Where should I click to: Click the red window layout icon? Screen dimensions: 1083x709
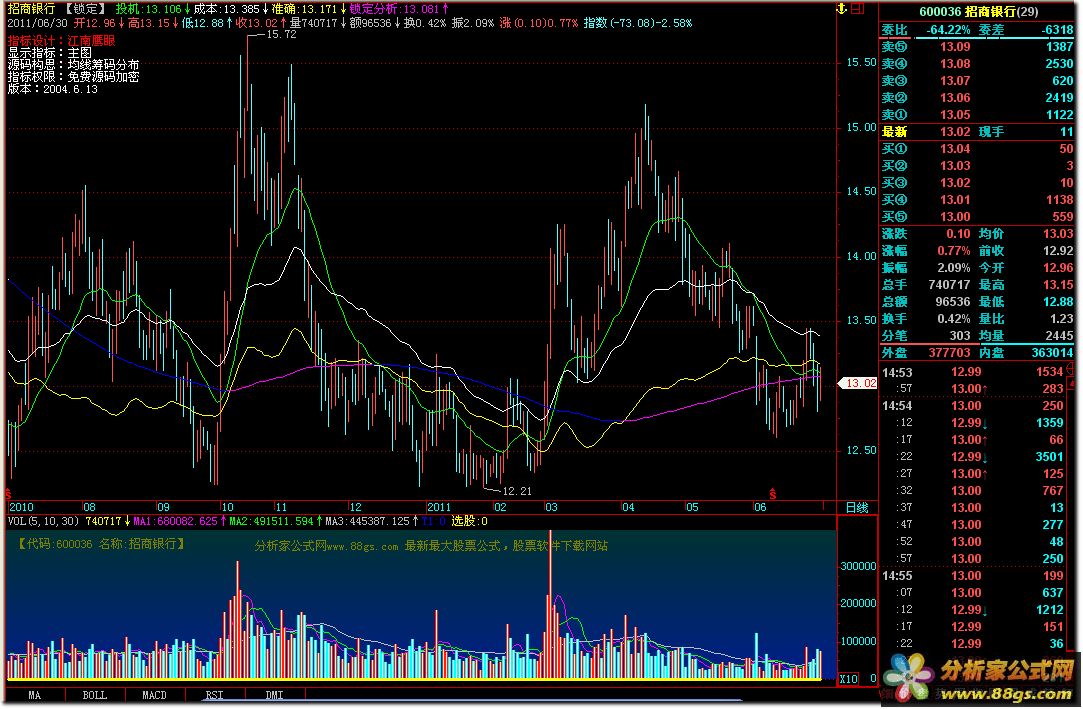point(858,9)
